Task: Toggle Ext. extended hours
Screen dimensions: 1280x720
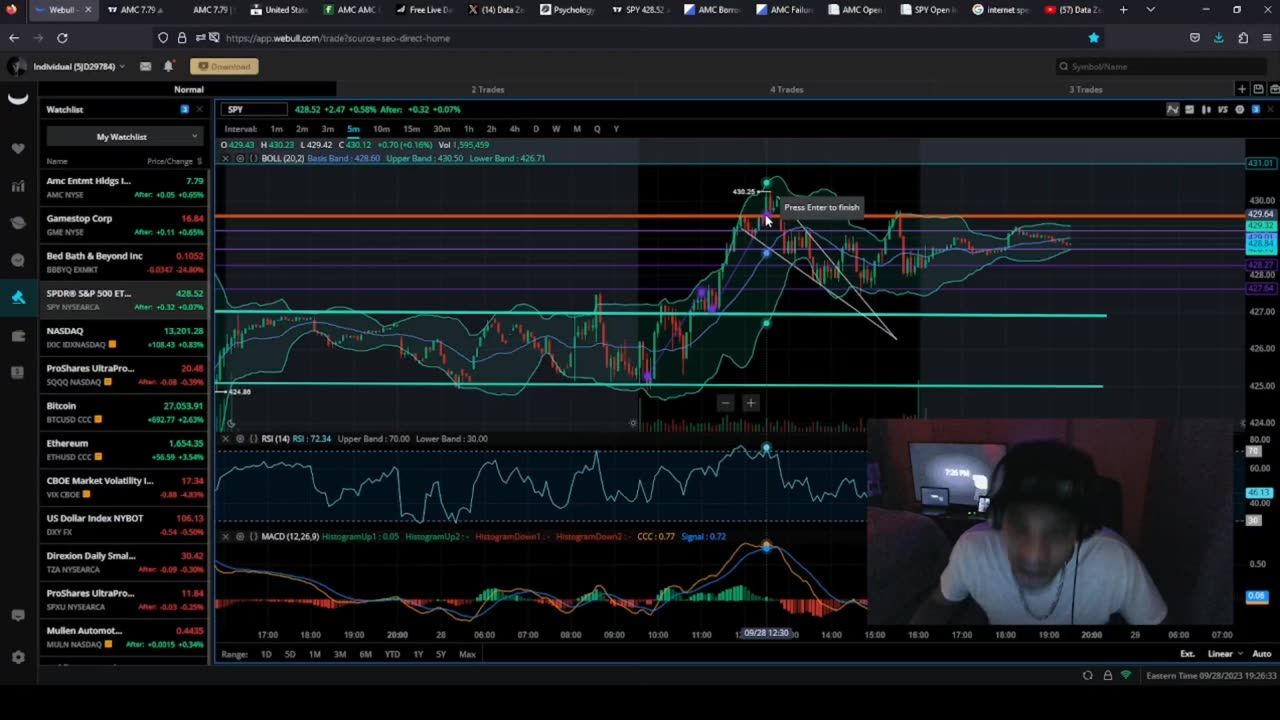Action: [x=1187, y=654]
